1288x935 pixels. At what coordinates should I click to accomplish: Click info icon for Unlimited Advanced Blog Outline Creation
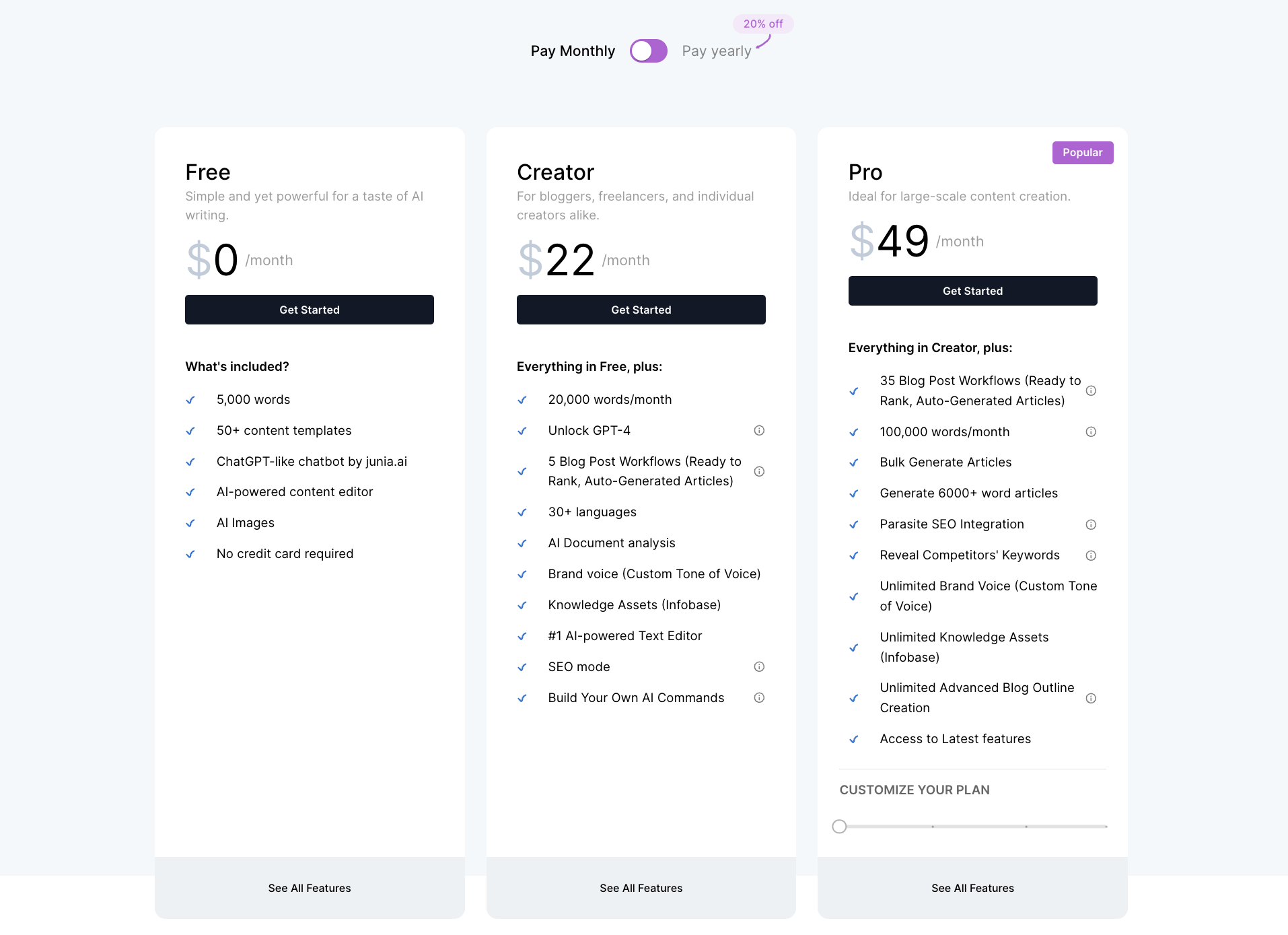coord(1091,698)
